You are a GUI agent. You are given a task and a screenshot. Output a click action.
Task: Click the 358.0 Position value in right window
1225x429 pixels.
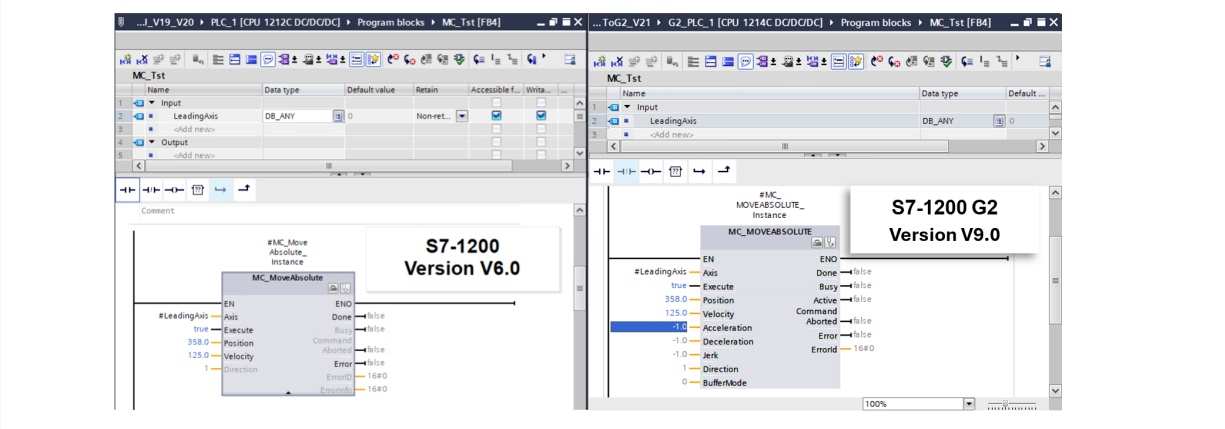(676, 299)
